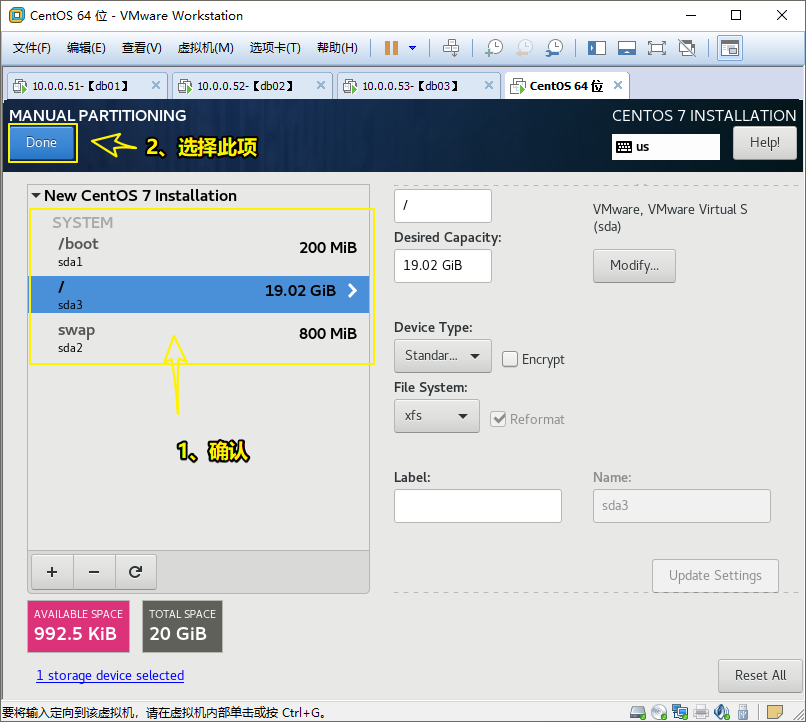Send Ctrl+Alt+Del to the virtual machine
Image resolution: width=806 pixels, height=722 pixels.
[x=451, y=48]
